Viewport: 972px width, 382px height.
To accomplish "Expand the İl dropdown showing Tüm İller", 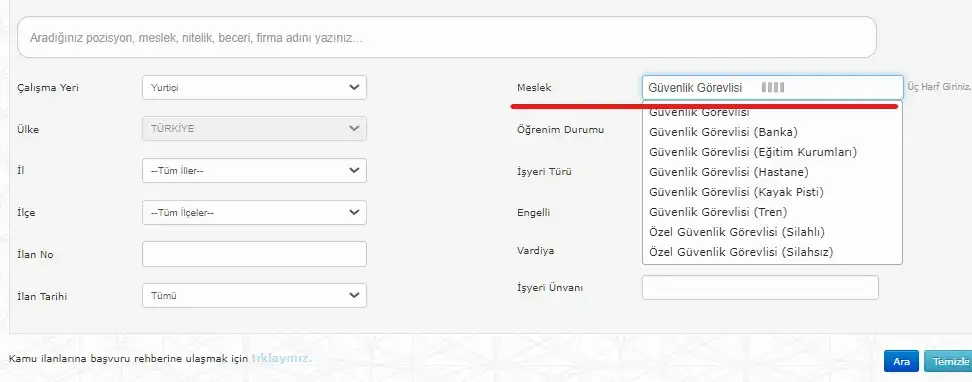I will [x=254, y=171].
